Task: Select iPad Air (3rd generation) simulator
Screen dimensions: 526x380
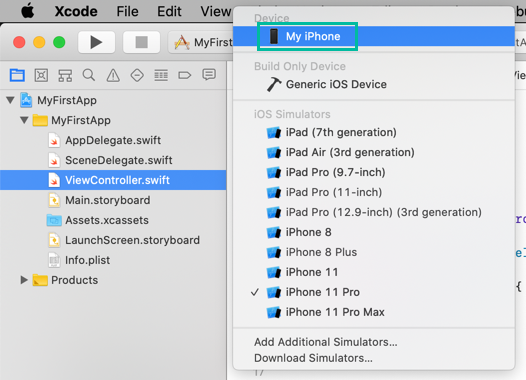Action: click(x=374, y=152)
